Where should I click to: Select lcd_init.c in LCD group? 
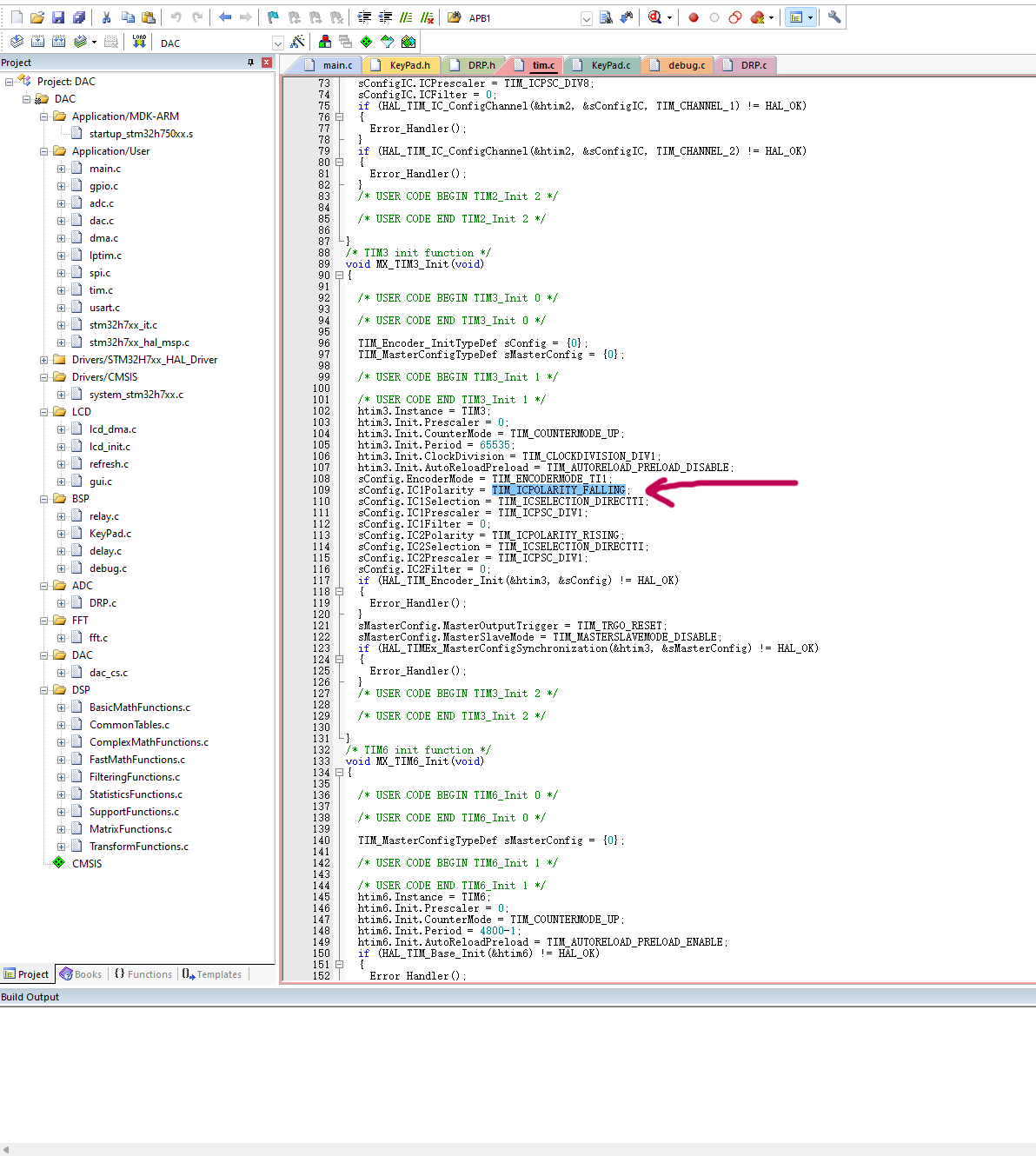pos(110,447)
